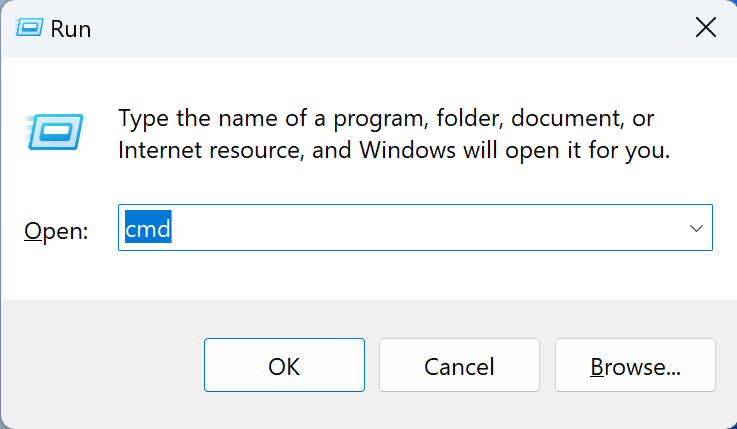737x429 pixels.
Task: Close the Run dialog with the X
Action: click(x=705, y=28)
